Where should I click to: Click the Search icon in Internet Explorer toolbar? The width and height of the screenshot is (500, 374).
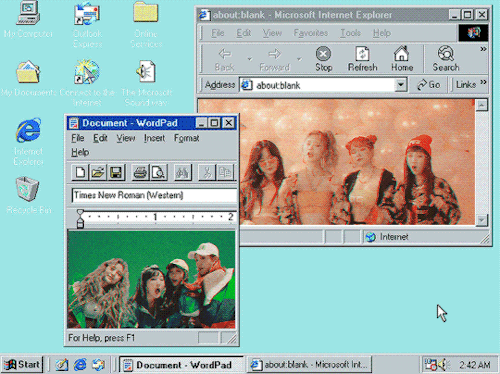(446, 59)
